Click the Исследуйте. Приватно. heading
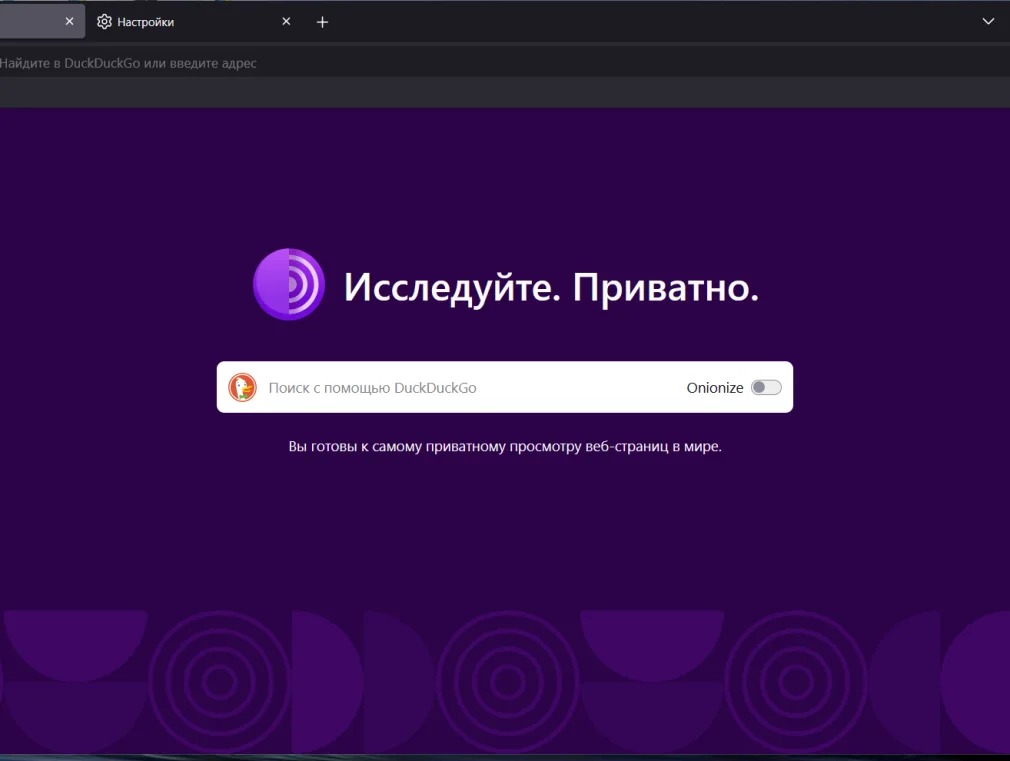The width and height of the screenshot is (1010, 761). (x=551, y=287)
